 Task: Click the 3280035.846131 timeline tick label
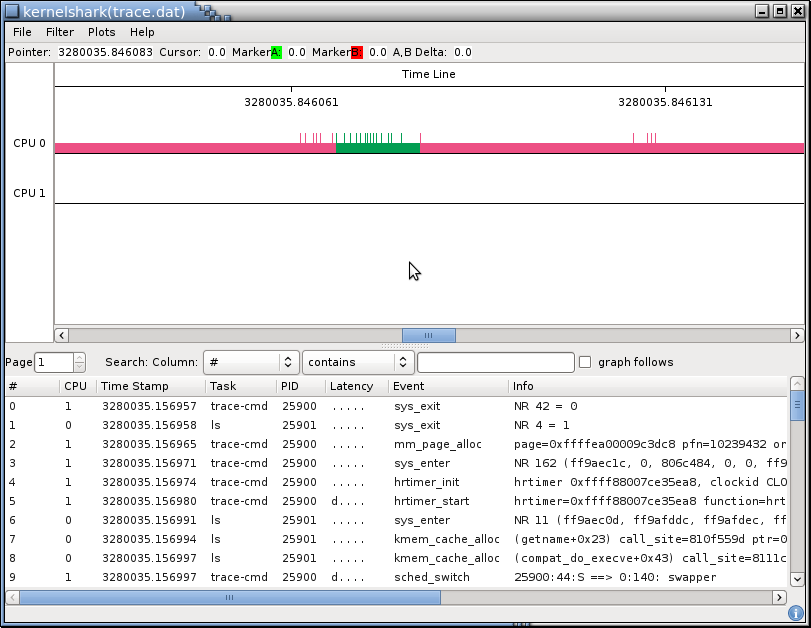(x=665, y=102)
